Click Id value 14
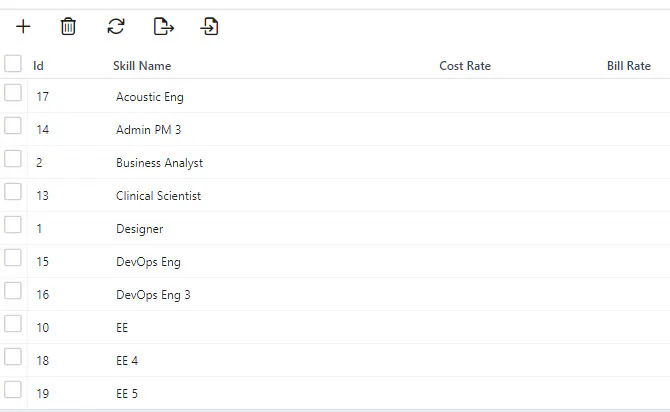Image resolution: width=670 pixels, height=412 pixels. [43, 129]
